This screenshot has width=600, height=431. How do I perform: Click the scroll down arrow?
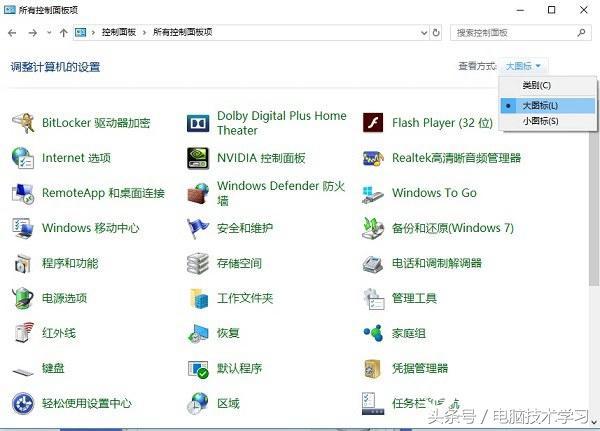[594, 422]
